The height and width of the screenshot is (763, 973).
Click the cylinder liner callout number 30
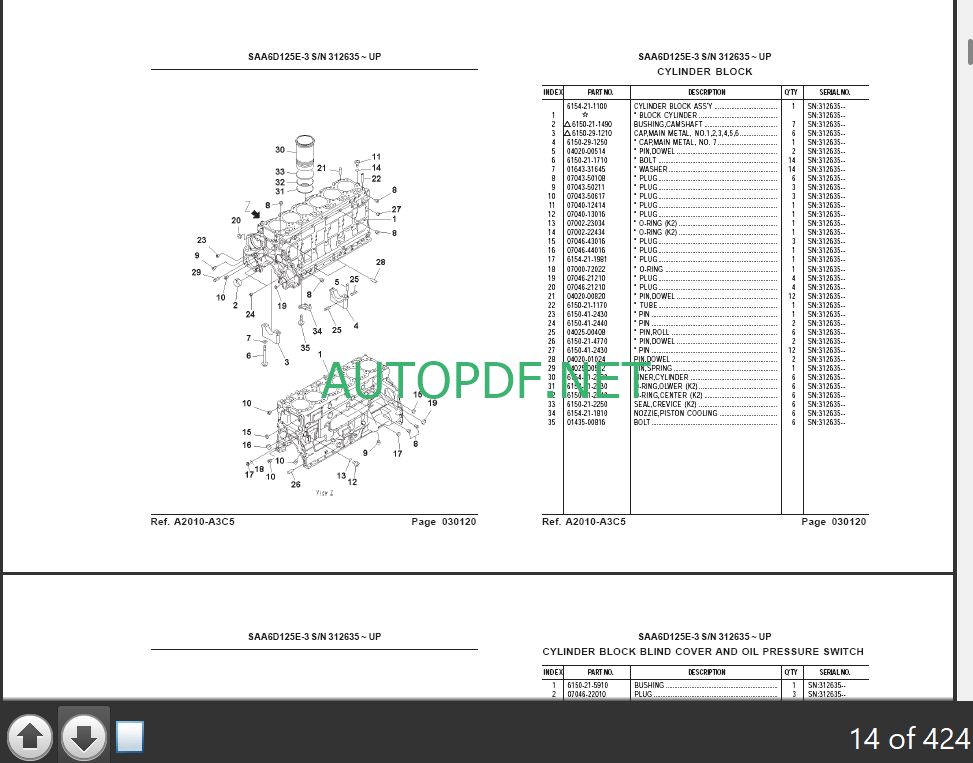tap(280, 150)
